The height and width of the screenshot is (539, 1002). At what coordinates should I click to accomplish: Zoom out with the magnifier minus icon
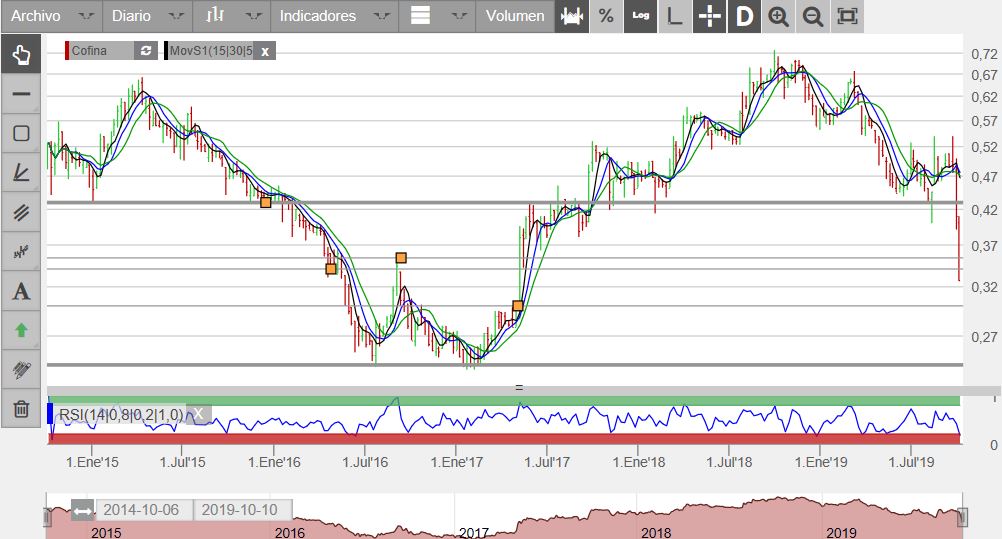pyautogui.click(x=813, y=16)
